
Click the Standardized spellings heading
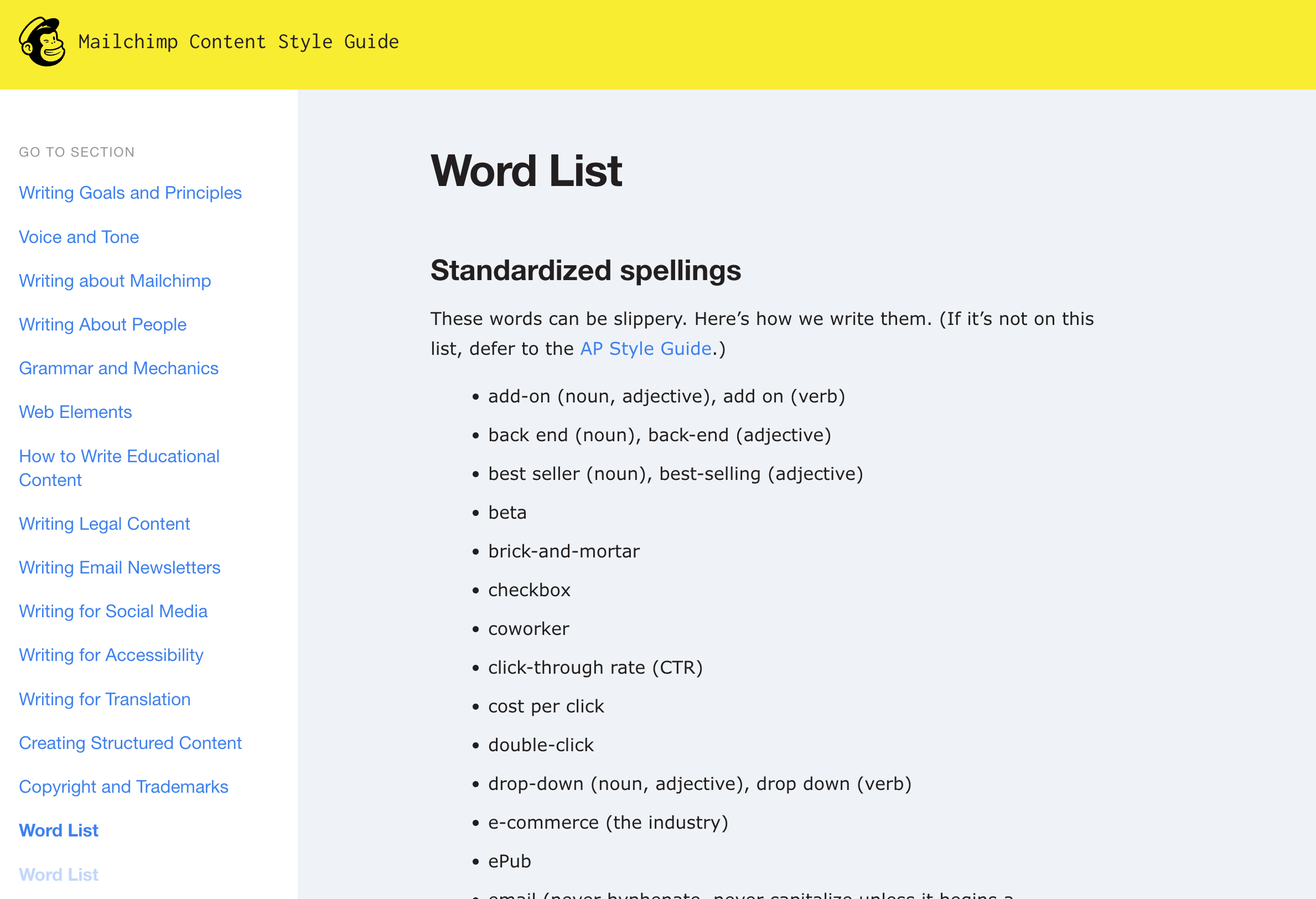pyautogui.click(x=586, y=270)
